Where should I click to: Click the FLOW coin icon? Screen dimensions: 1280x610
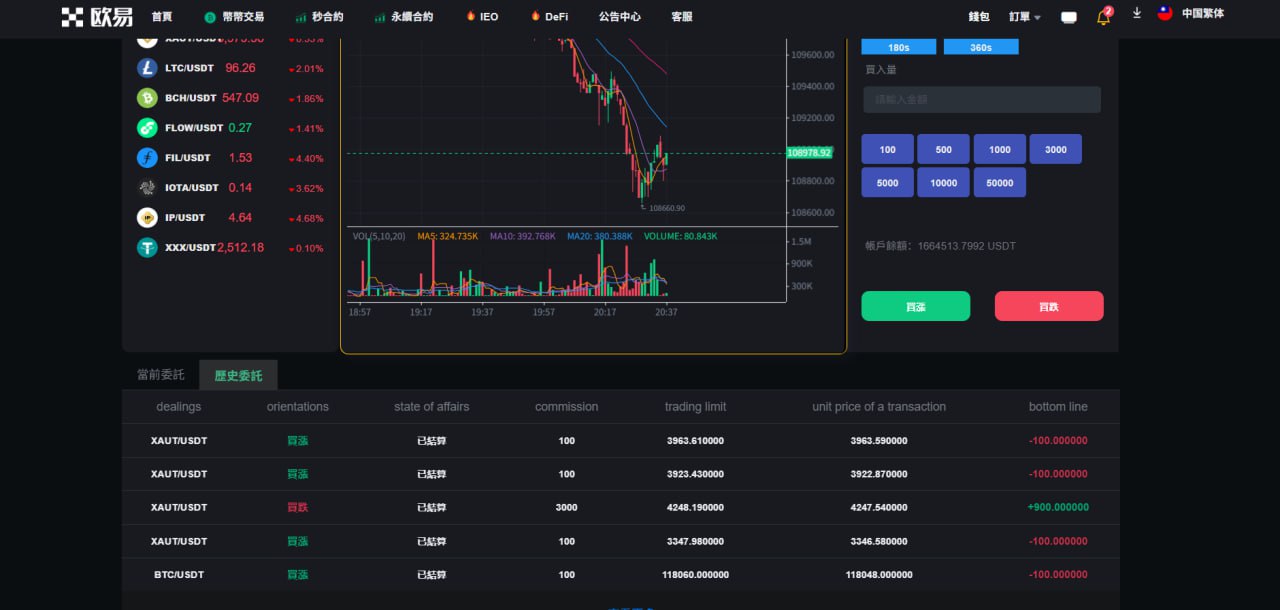coord(147,128)
